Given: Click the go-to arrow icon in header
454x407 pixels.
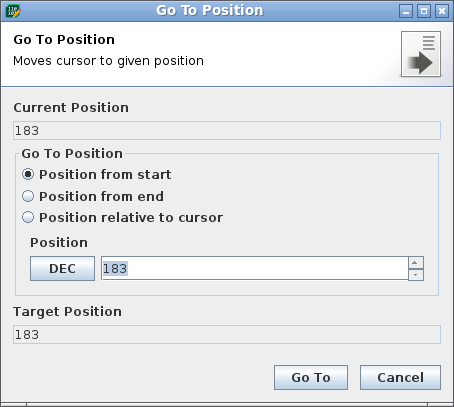Looking at the screenshot, I should (421, 54).
